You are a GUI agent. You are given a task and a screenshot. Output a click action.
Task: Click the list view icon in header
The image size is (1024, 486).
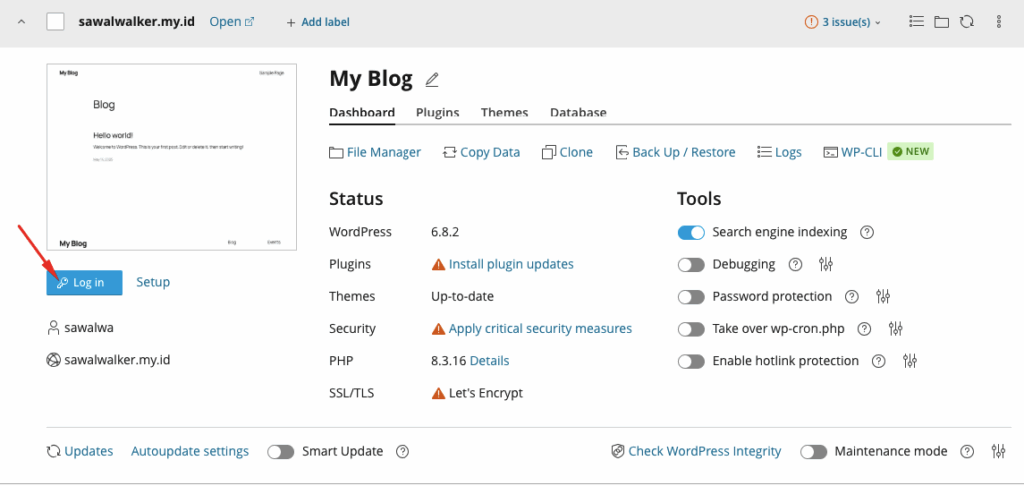916,22
